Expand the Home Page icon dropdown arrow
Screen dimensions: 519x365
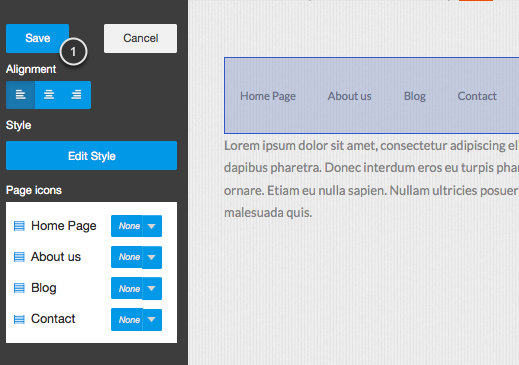tap(152, 226)
